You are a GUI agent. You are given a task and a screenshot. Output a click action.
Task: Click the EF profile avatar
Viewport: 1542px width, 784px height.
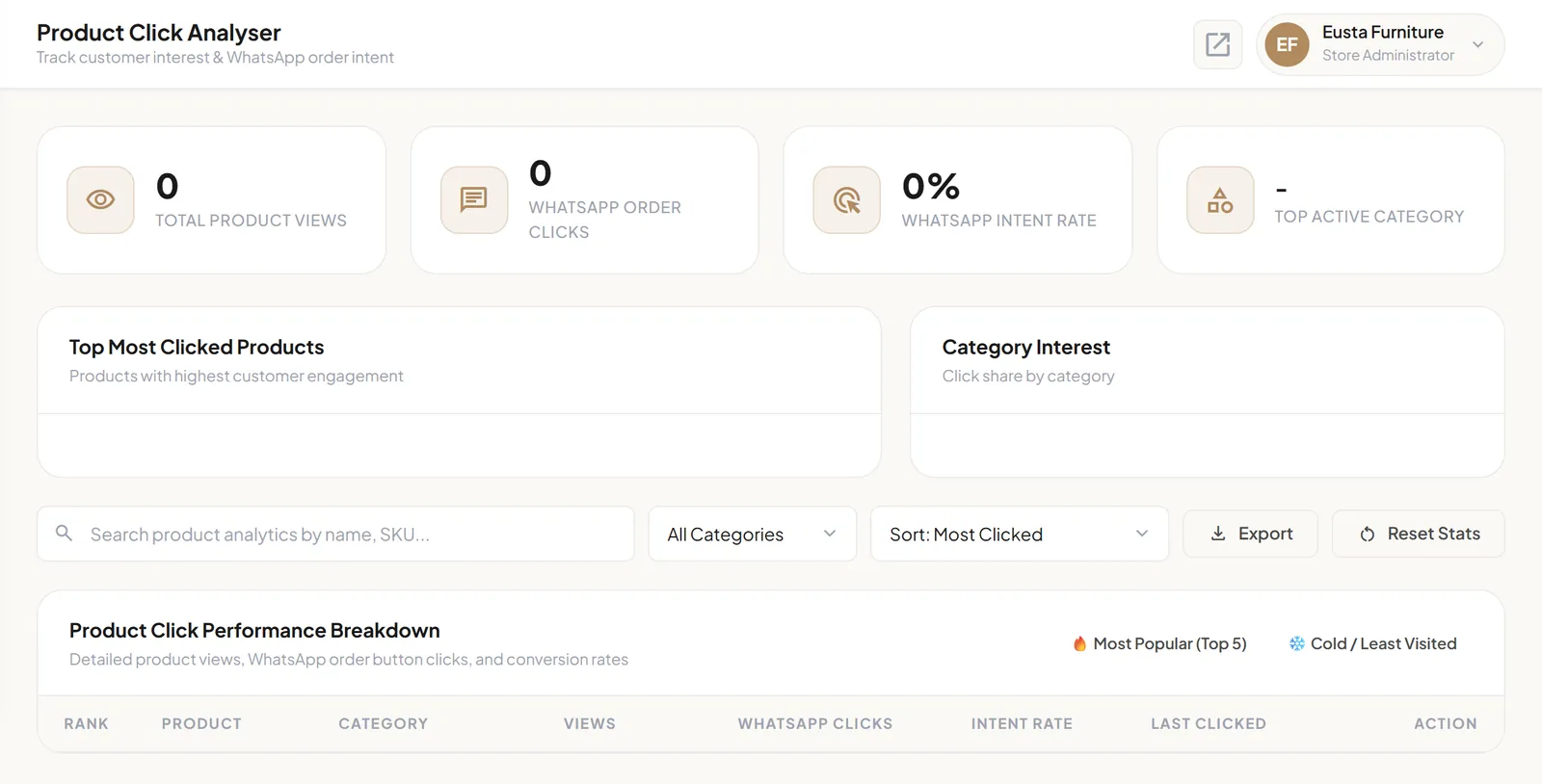tap(1287, 44)
